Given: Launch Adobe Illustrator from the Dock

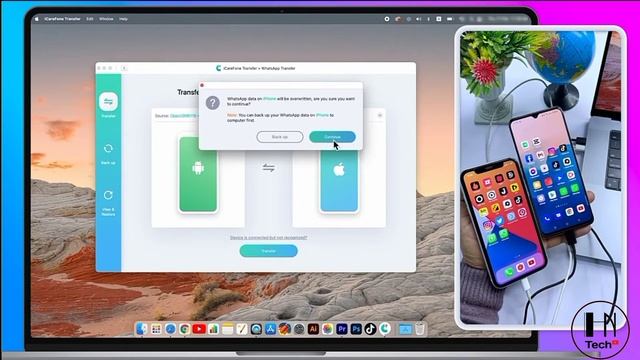Looking at the screenshot, I should 313,329.
